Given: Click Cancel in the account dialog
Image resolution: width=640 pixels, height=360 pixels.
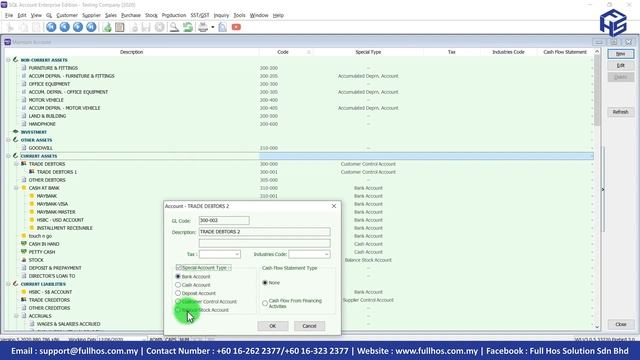Looking at the screenshot, I should pos(309,326).
